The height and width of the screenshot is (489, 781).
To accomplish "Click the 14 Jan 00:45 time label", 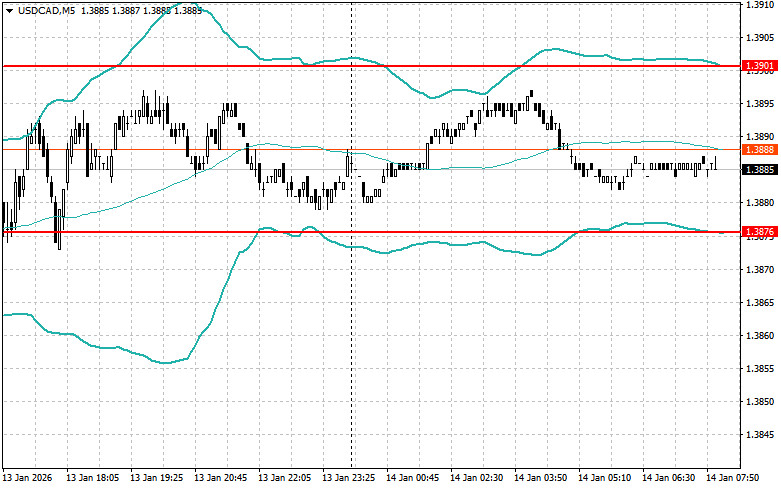I will pos(412,478).
